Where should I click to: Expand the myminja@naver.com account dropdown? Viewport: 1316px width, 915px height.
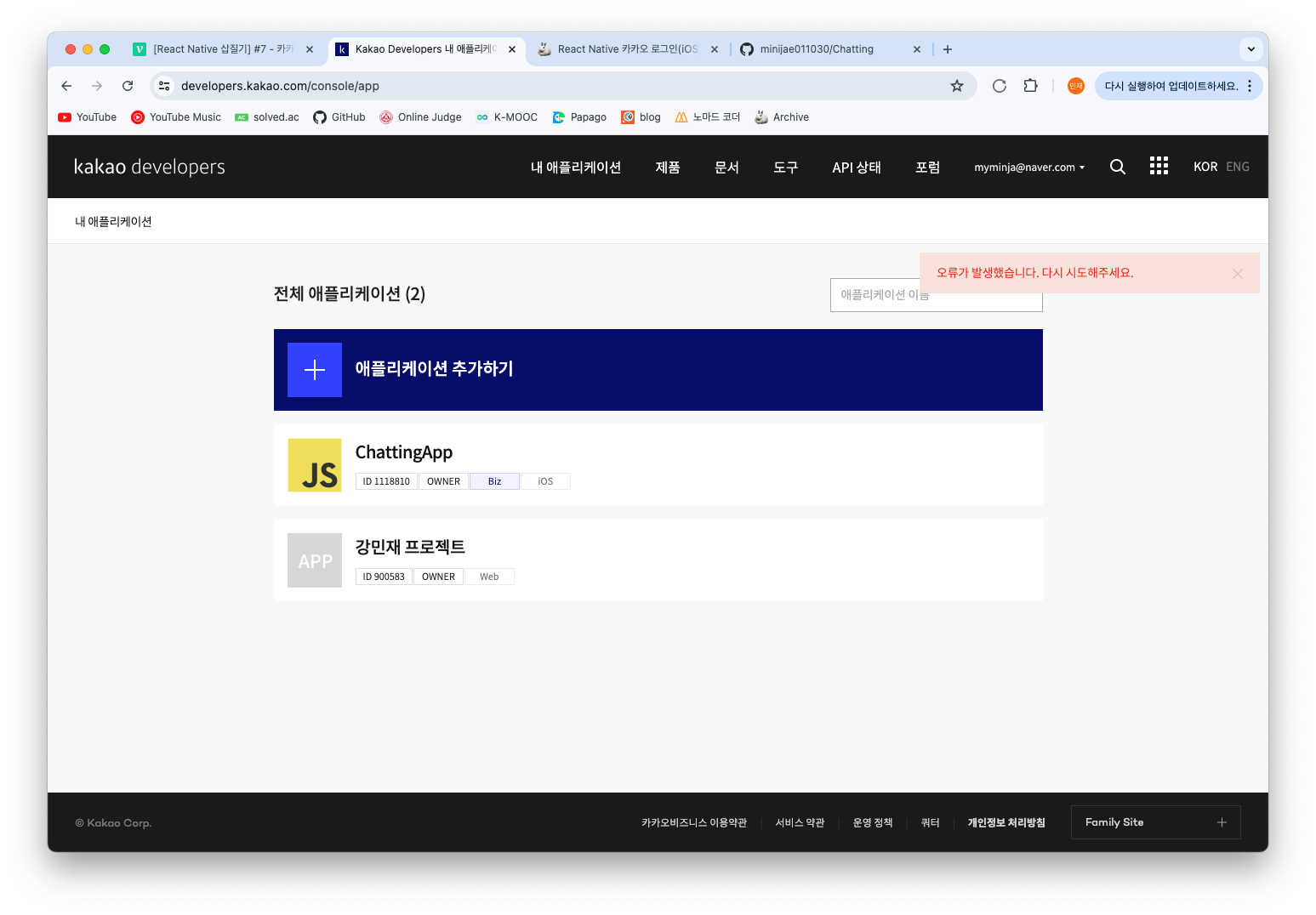(x=1029, y=168)
